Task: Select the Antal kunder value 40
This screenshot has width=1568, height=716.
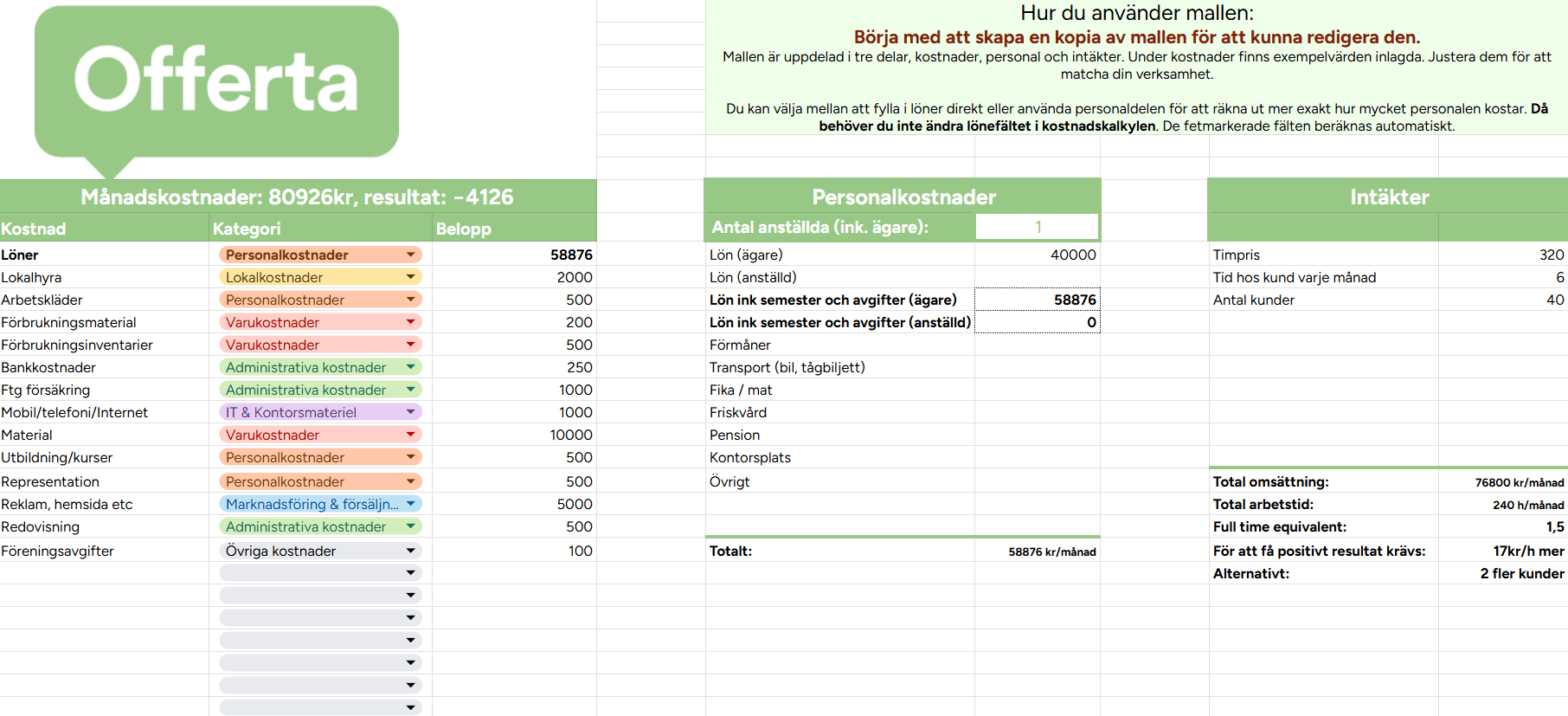Action: click(x=1503, y=300)
